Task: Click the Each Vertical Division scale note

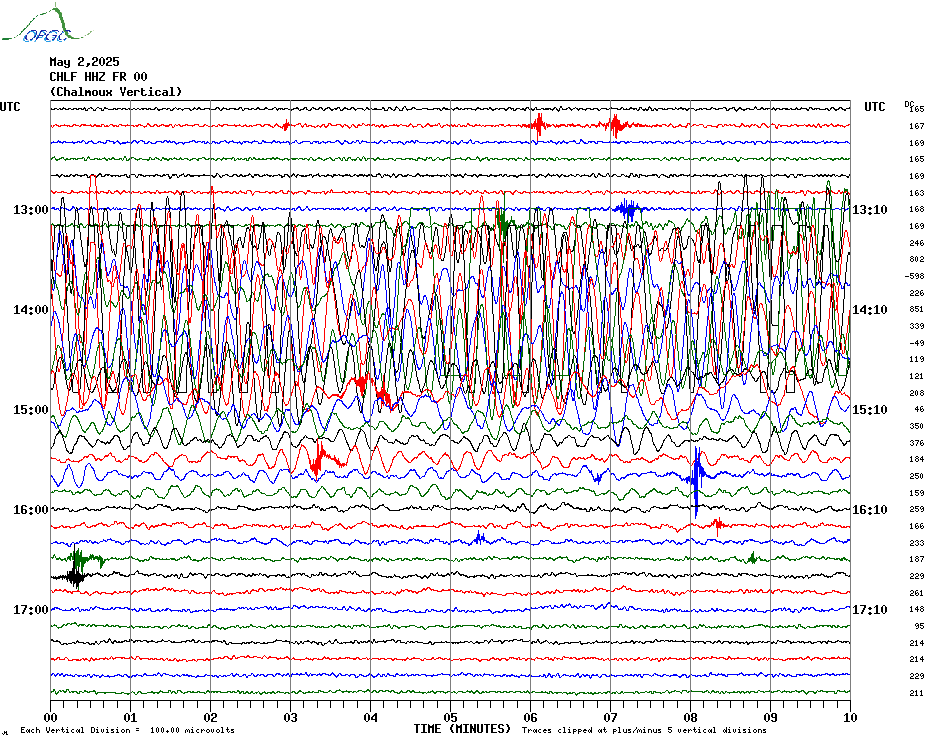Action: tap(127, 731)
